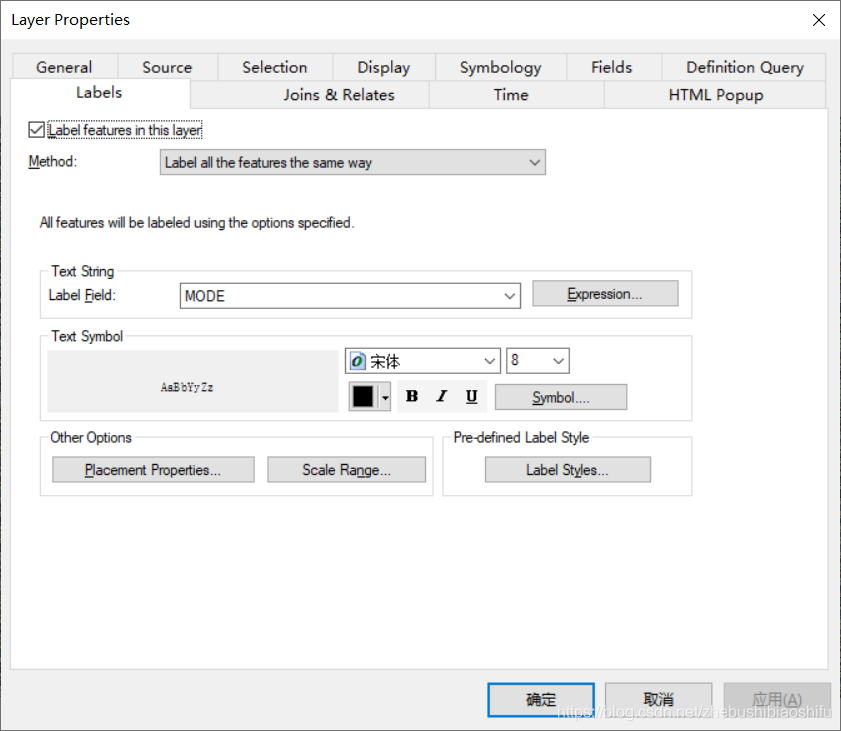
Task: Expand the text color dropdown arrow
Action: pyautogui.click(x=385, y=397)
